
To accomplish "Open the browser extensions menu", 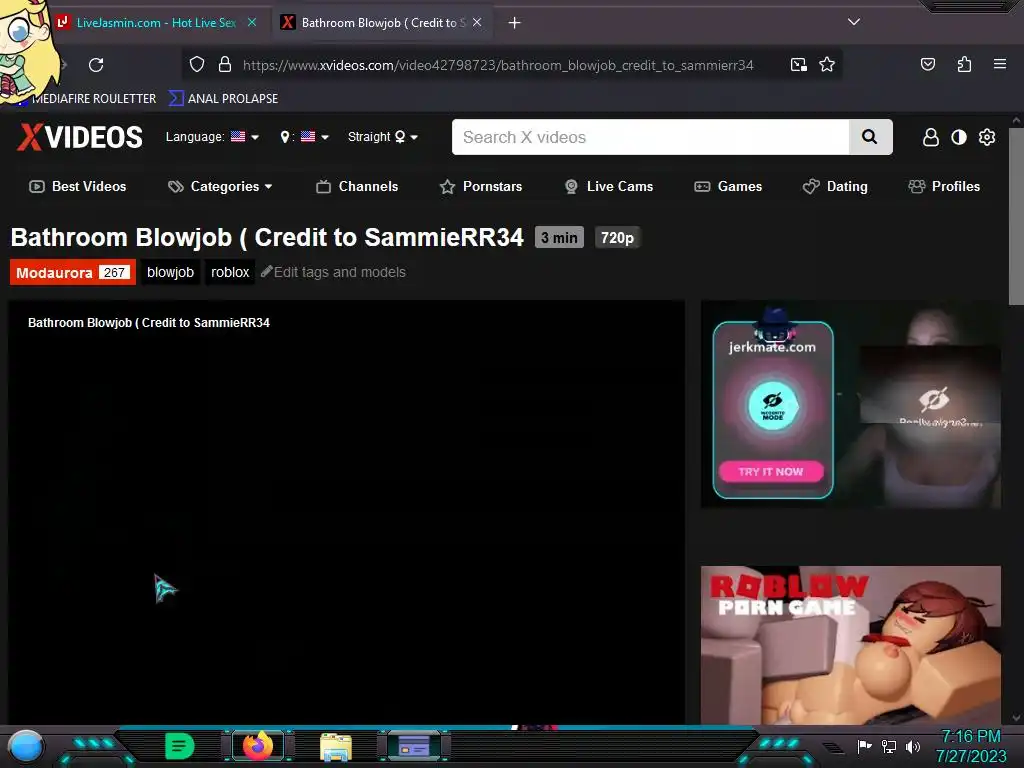I will (x=964, y=64).
